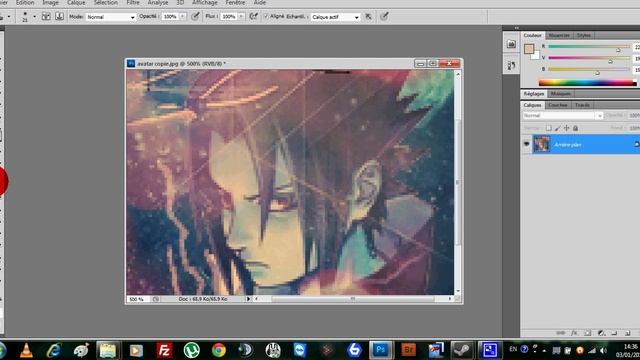
Task: Create new adjustment layer icon
Action: [601, 333]
